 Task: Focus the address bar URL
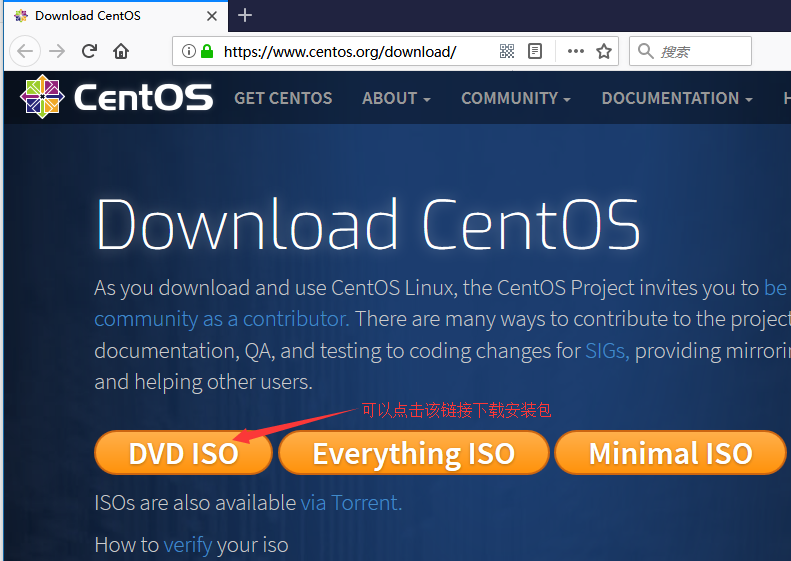(340, 51)
